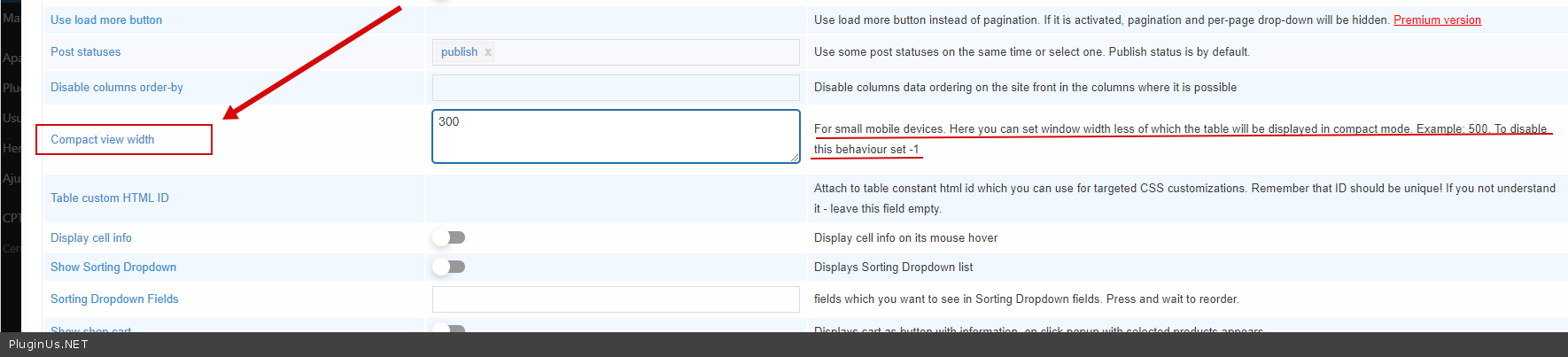The width and height of the screenshot is (1568, 357).
Task: Enable the Show Sorting Dropdown switch
Action: pyautogui.click(x=449, y=267)
